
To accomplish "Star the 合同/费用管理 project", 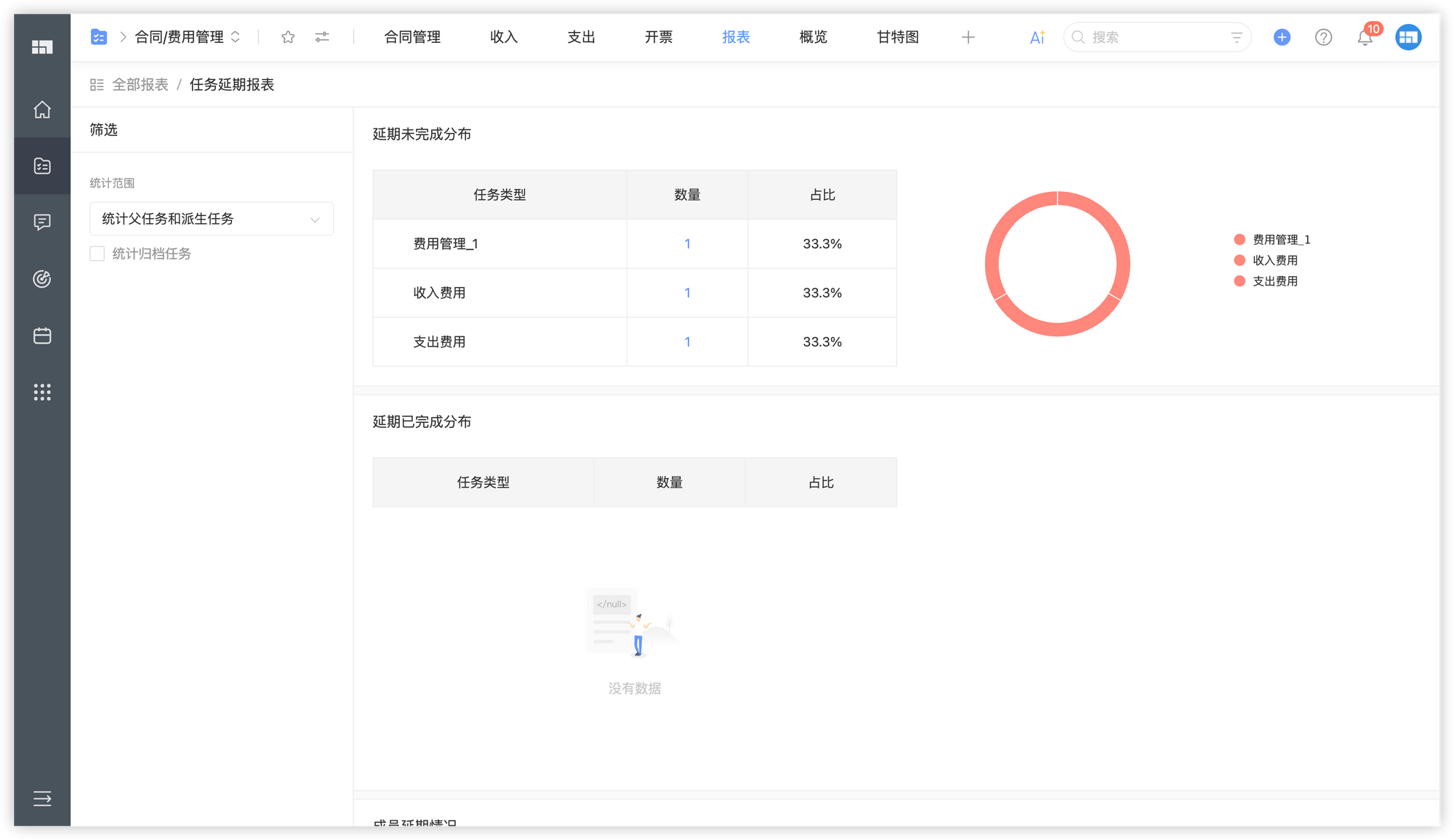I will coord(288,37).
